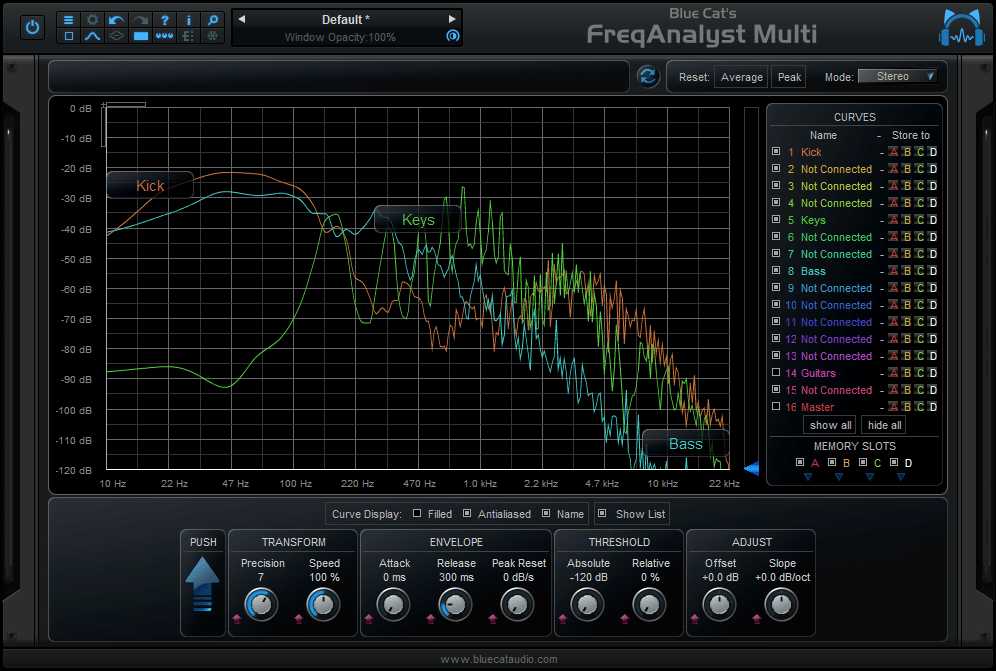Click the snowflake freeze icon
The height and width of the screenshot is (671, 996).
coord(213,36)
